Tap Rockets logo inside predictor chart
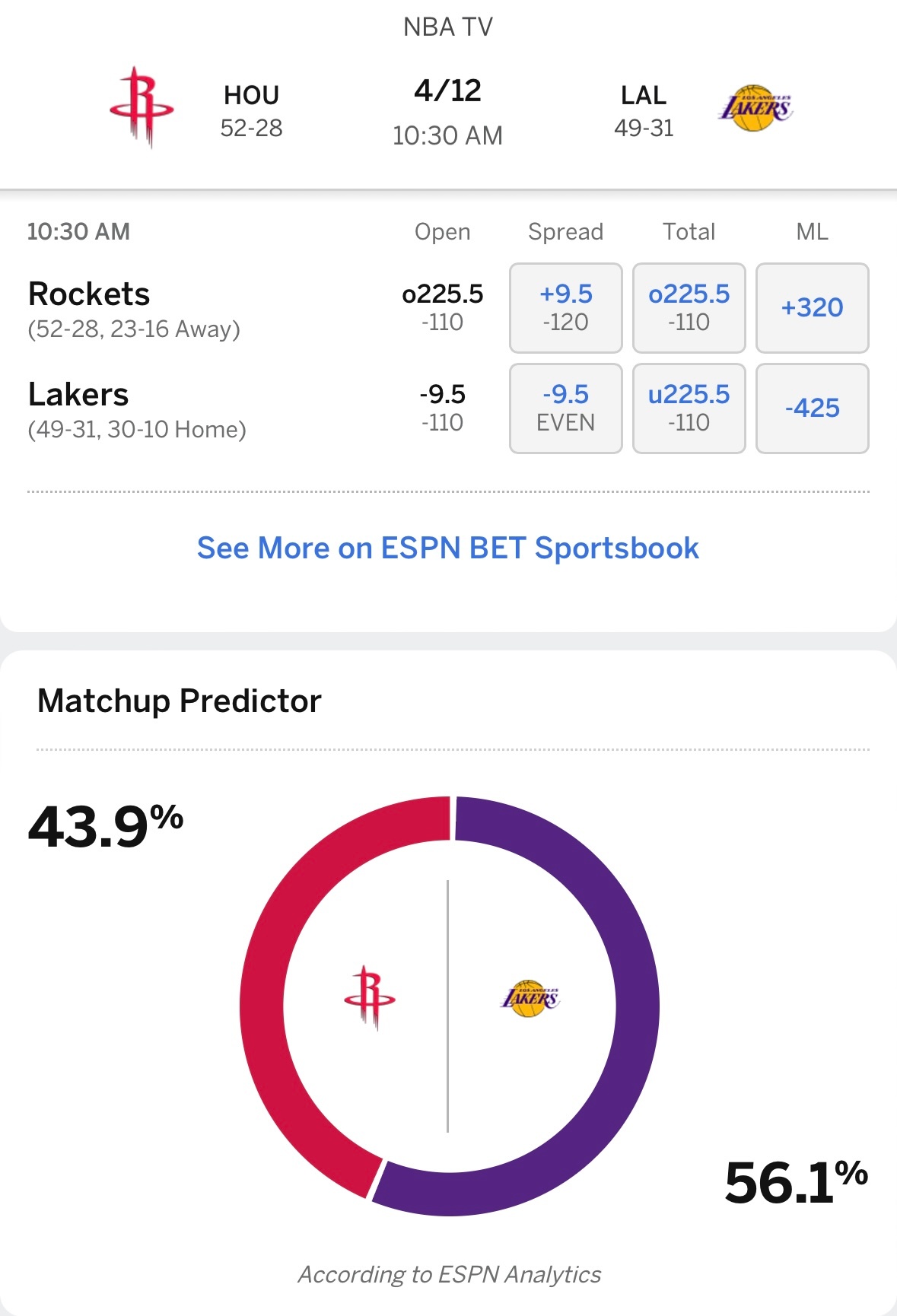The height and width of the screenshot is (1316, 897). point(370,998)
